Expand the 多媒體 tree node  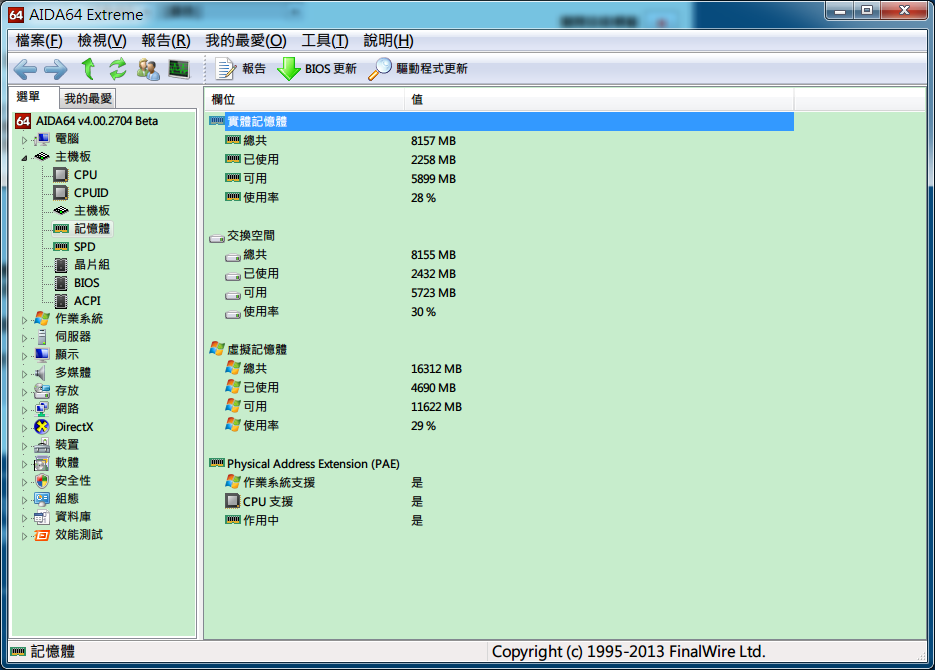point(24,373)
